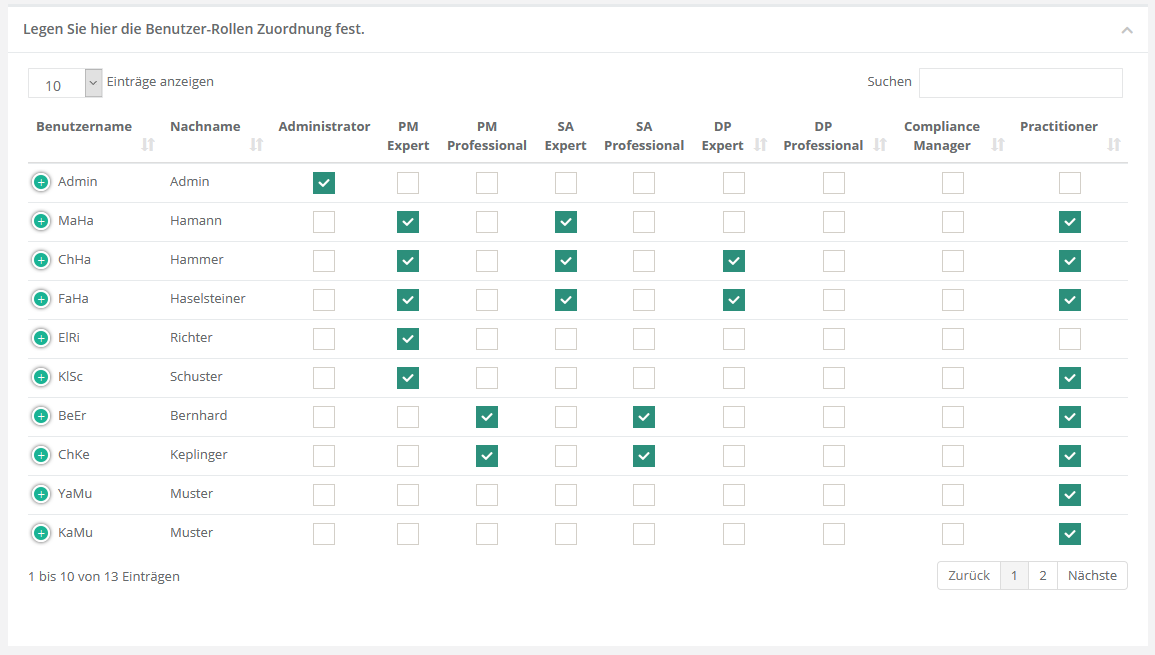The image size is (1155, 655).
Task: Enable Practitioner role for Richter
Action: click(x=1070, y=339)
